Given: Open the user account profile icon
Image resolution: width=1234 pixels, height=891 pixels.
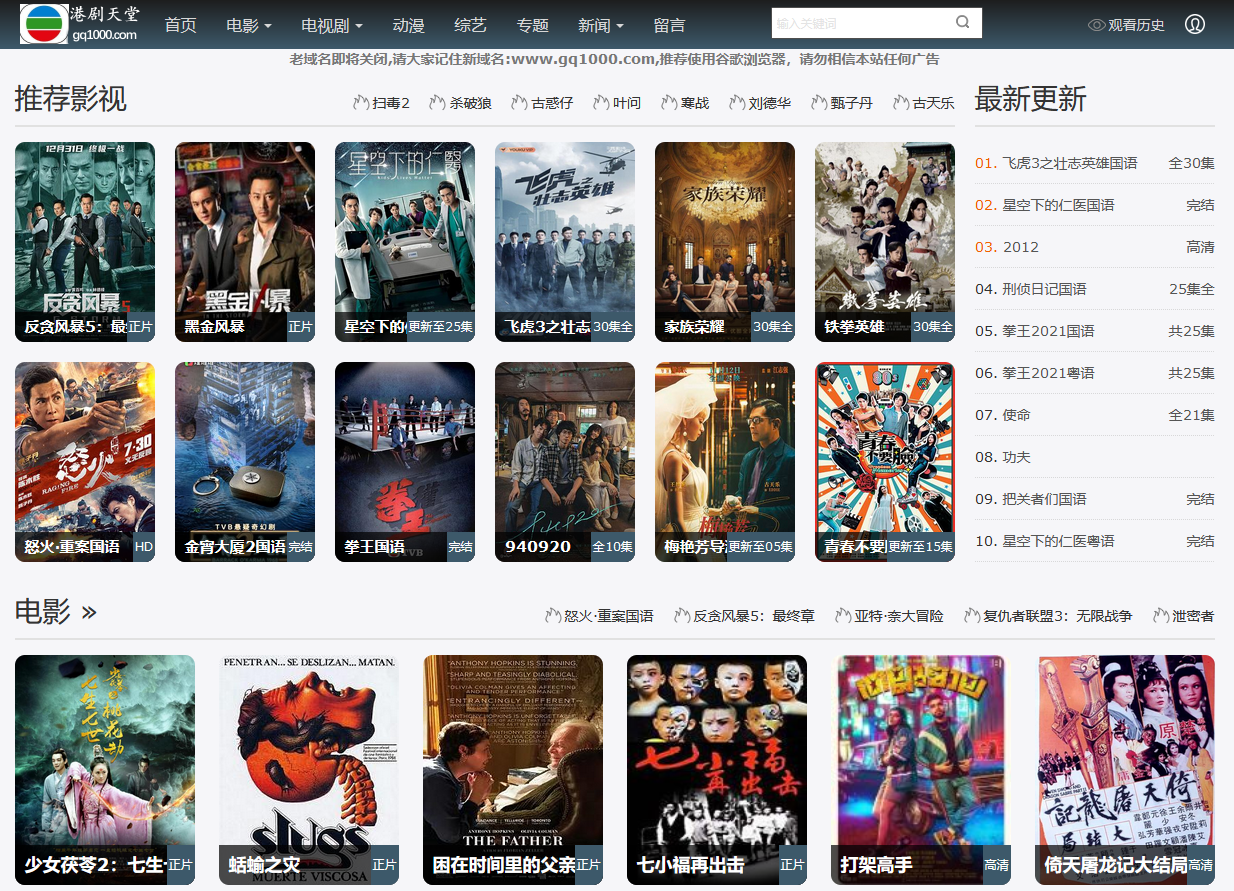Looking at the screenshot, I should (x=1194, y=24).
